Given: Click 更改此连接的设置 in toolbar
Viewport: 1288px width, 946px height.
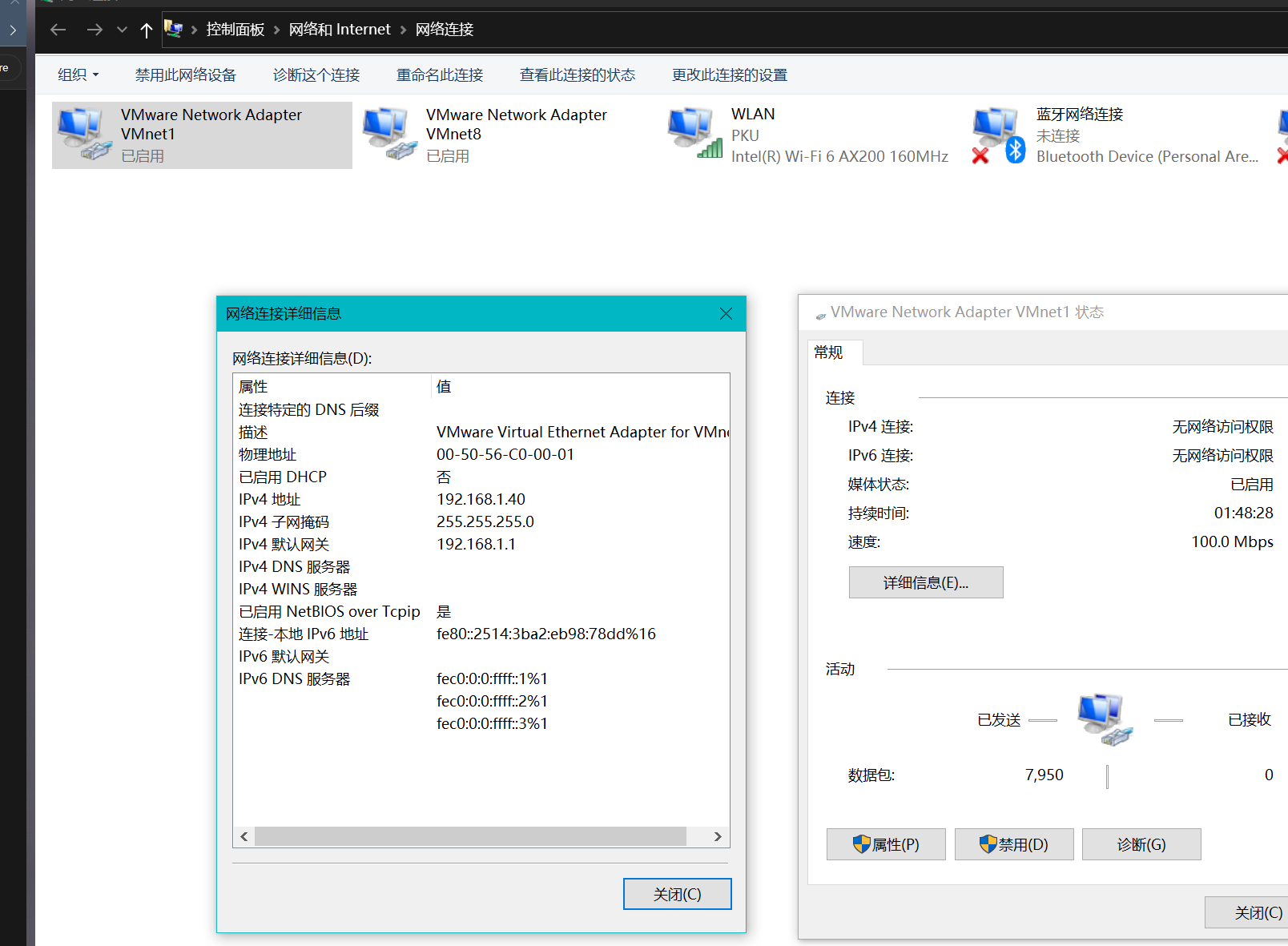Looking at the screenshot, I should [730, 74].
